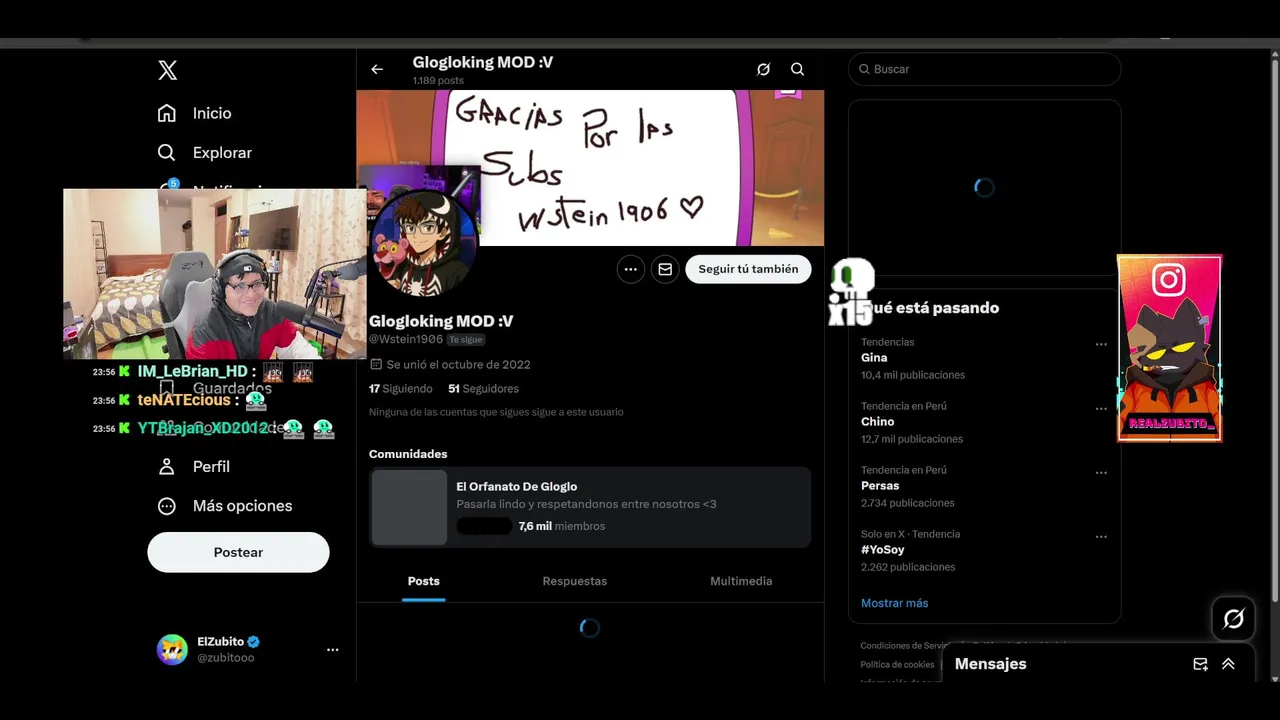Click the streamer webcam overlay
Screen dimensions: 1280x720
pos(214,273)
